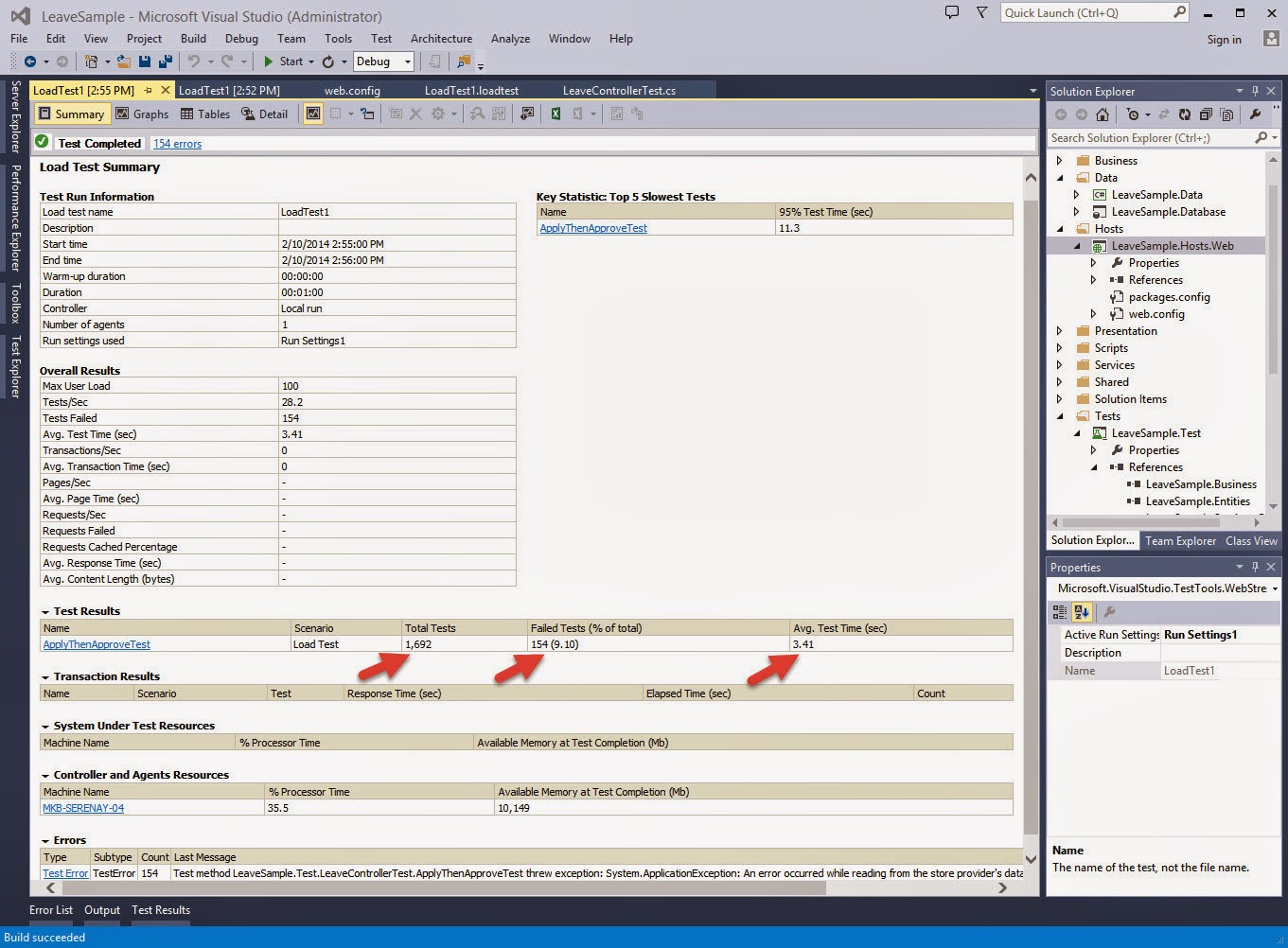Click the Show Counters Panel graph icon
Viewport: 1288px width, 948px height.
pos(312,114)
